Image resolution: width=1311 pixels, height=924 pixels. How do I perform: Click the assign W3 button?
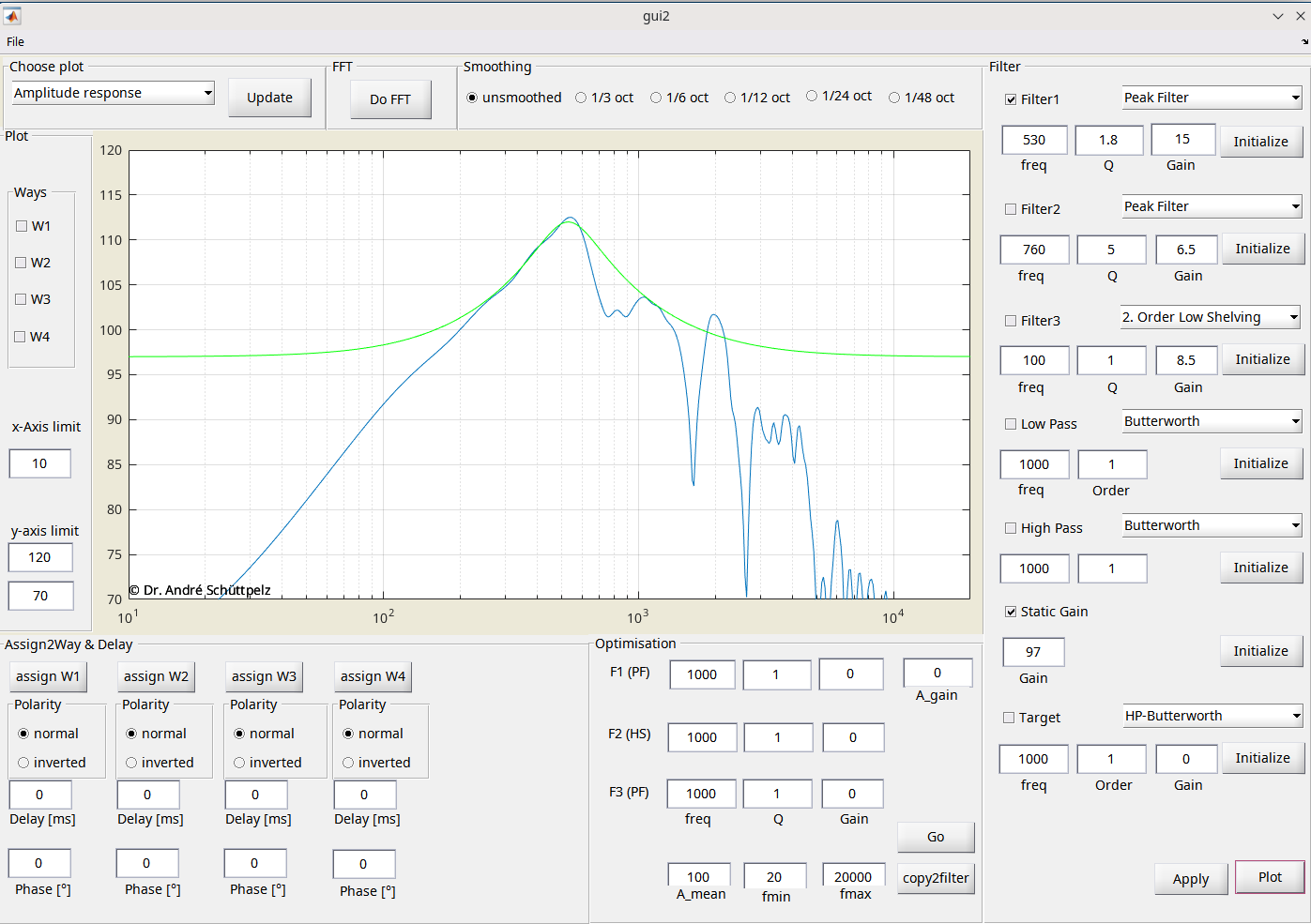[x=264, y=676]
